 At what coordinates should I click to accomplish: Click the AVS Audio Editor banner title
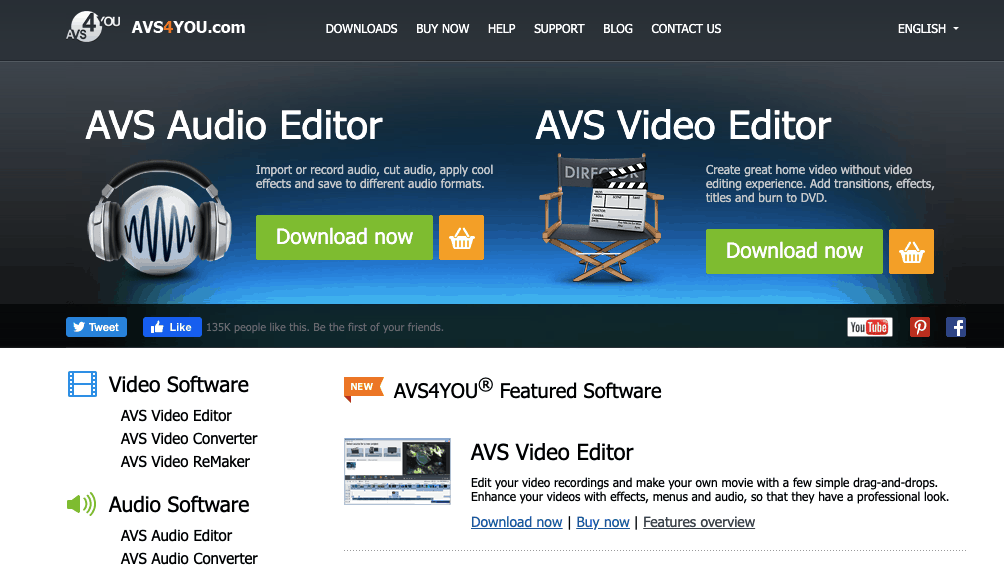click(234, 126)
